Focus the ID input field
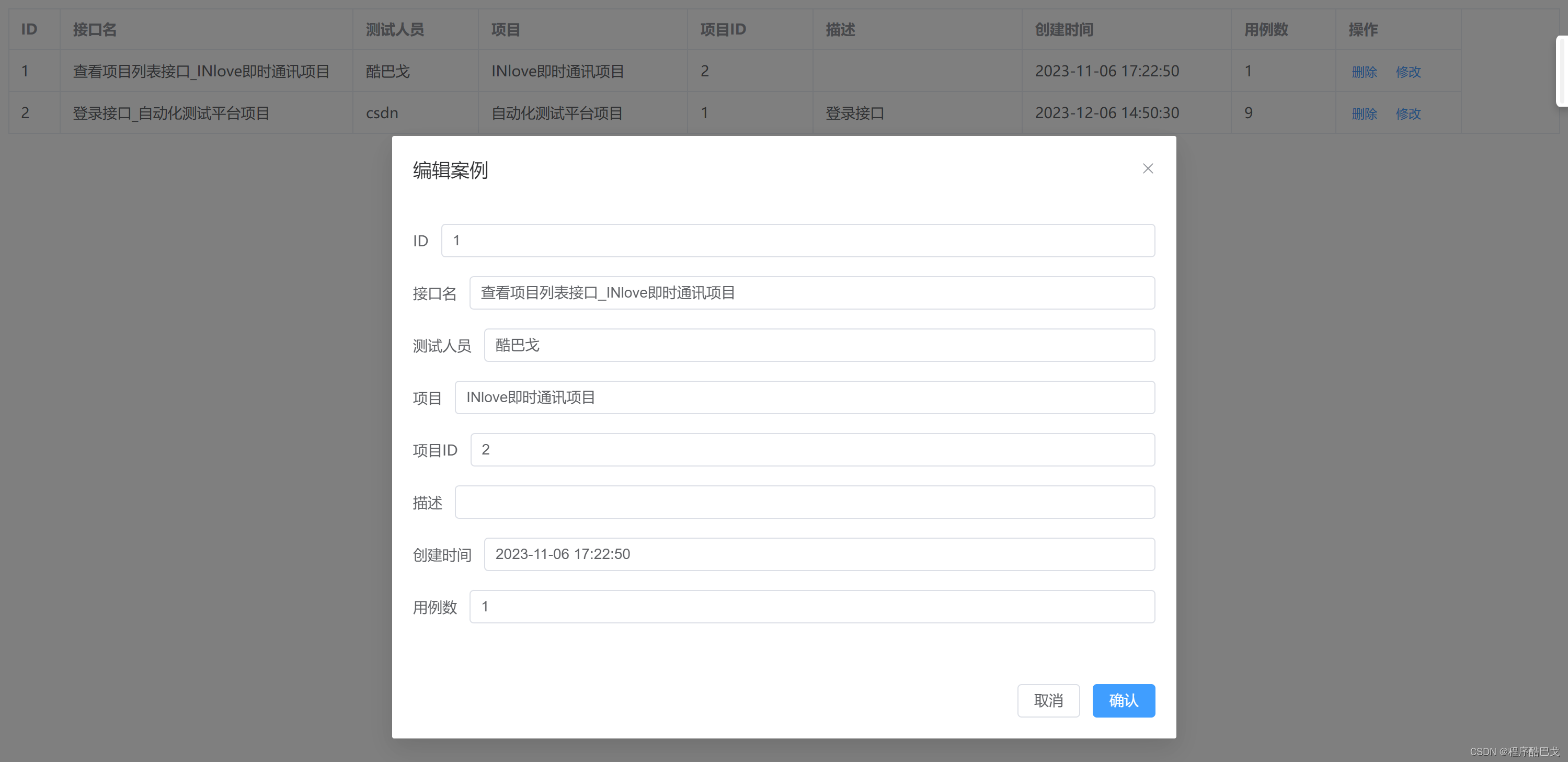Viewport: 1568px width, 762px height. 797,241
